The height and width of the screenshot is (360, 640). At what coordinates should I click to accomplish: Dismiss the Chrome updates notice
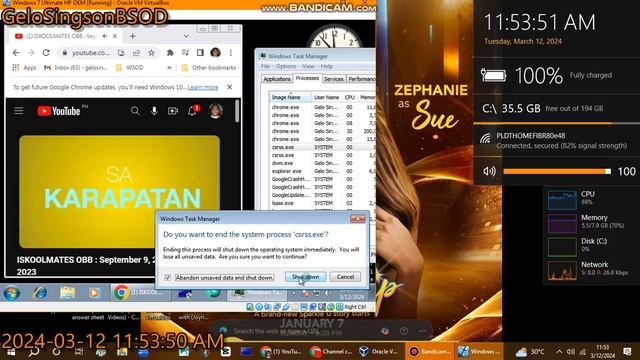coord(229,87)
